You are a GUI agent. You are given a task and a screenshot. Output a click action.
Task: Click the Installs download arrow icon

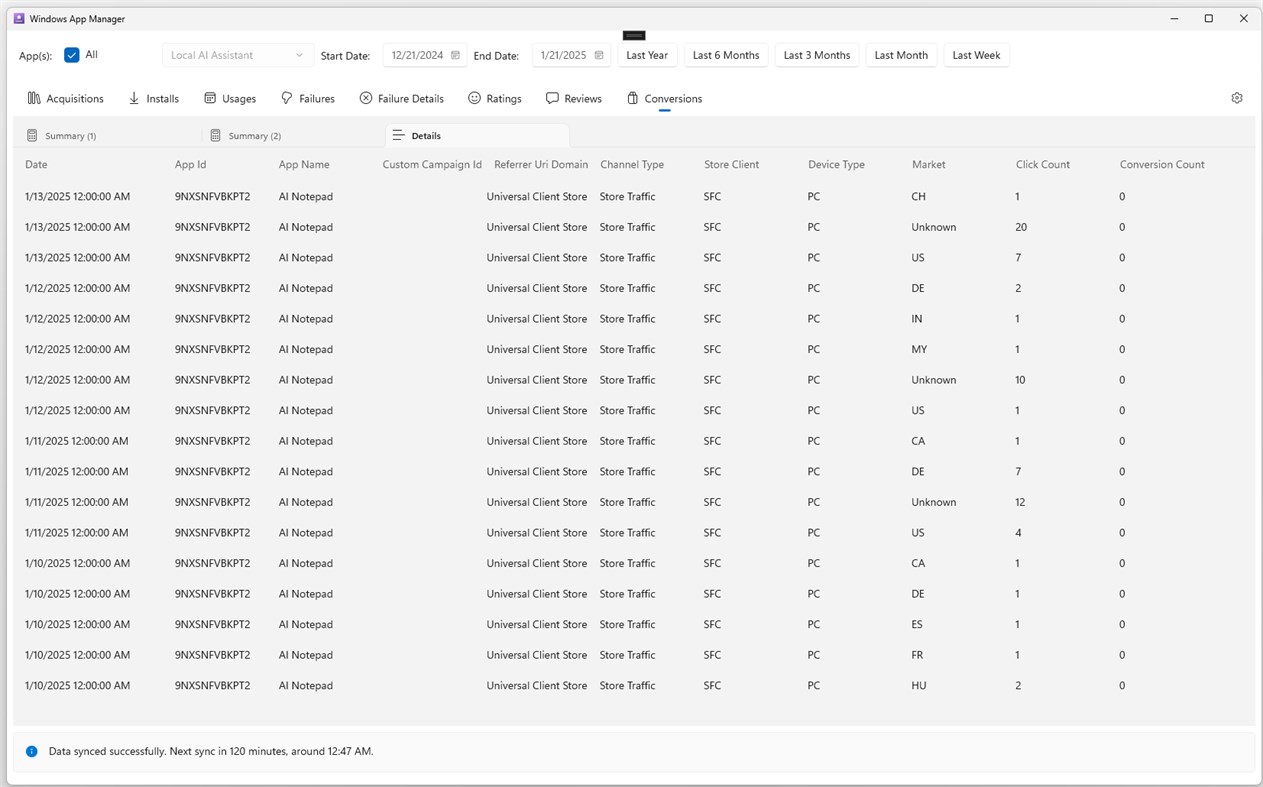pyautogui.click(x=134, y=98)
